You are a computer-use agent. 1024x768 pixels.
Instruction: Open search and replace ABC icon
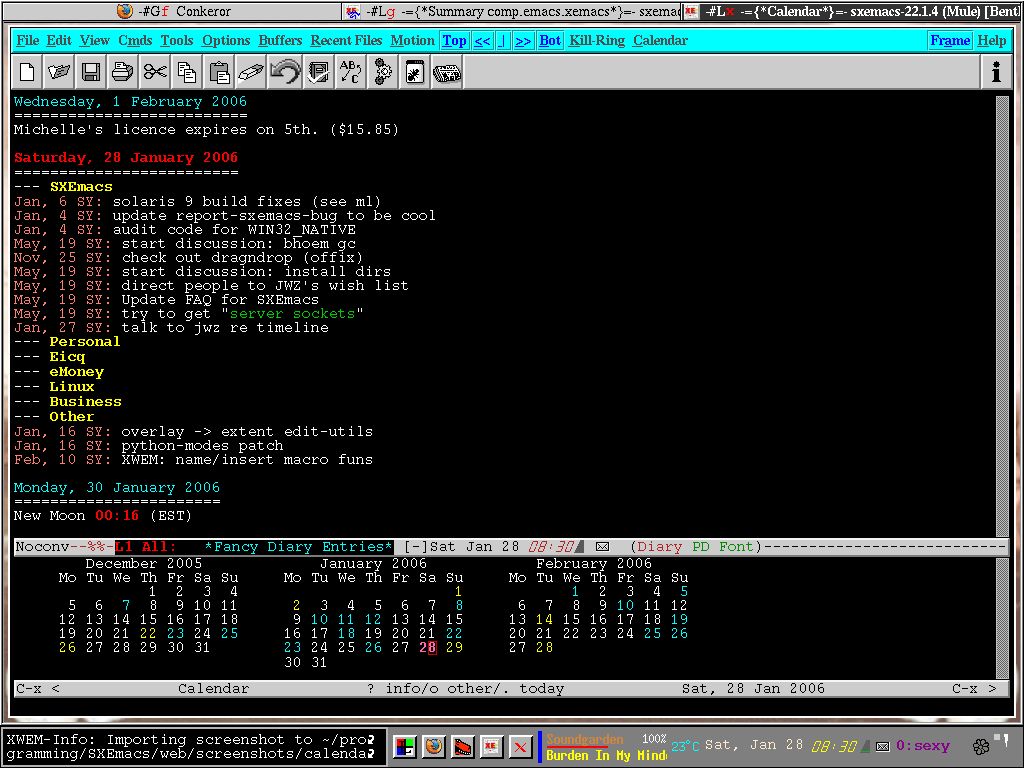350,72
